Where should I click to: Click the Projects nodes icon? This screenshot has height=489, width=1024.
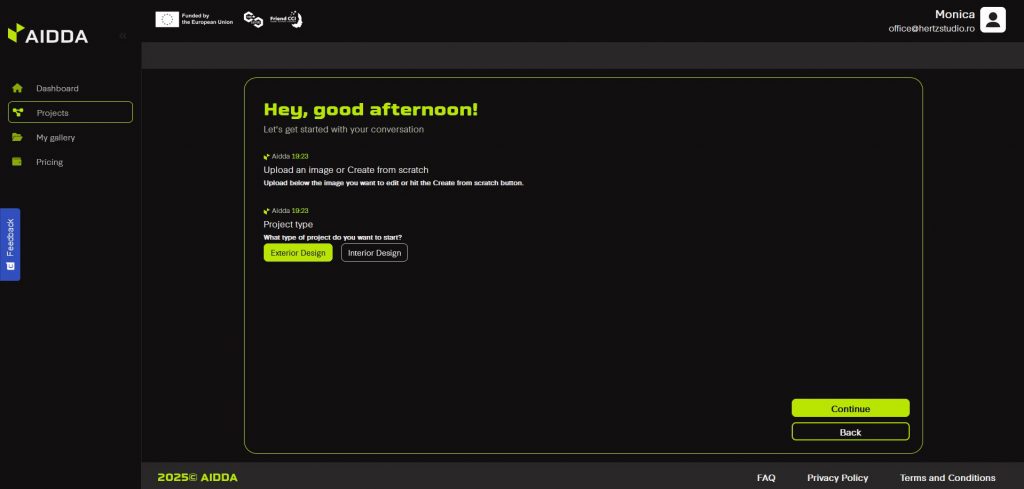click(x=17, y=112)
